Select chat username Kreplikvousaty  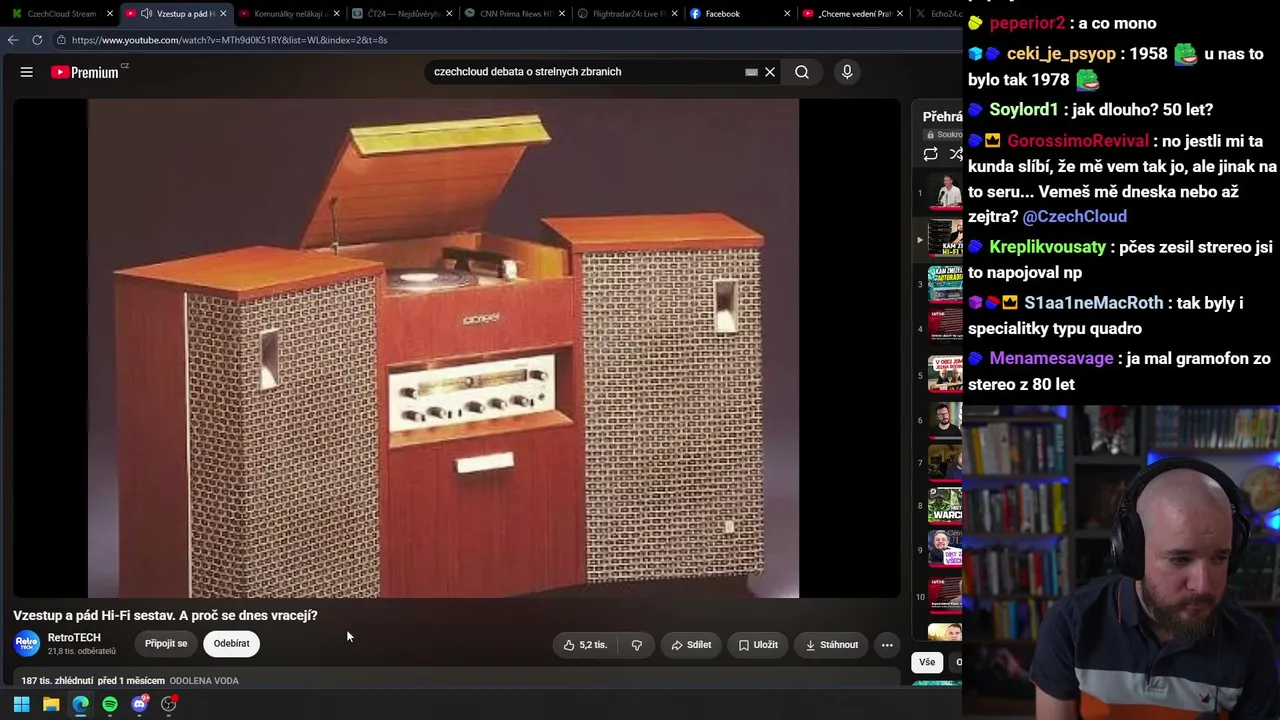click(1047, 247)
